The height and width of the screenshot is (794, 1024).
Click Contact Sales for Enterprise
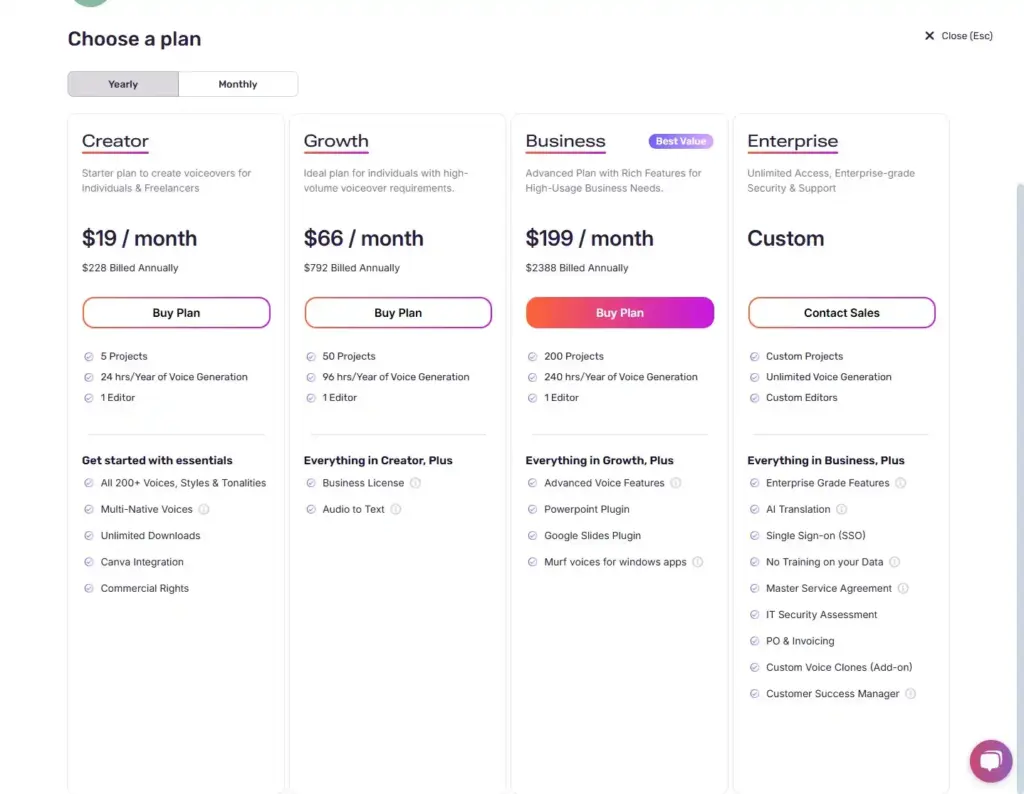click(841, 313)
